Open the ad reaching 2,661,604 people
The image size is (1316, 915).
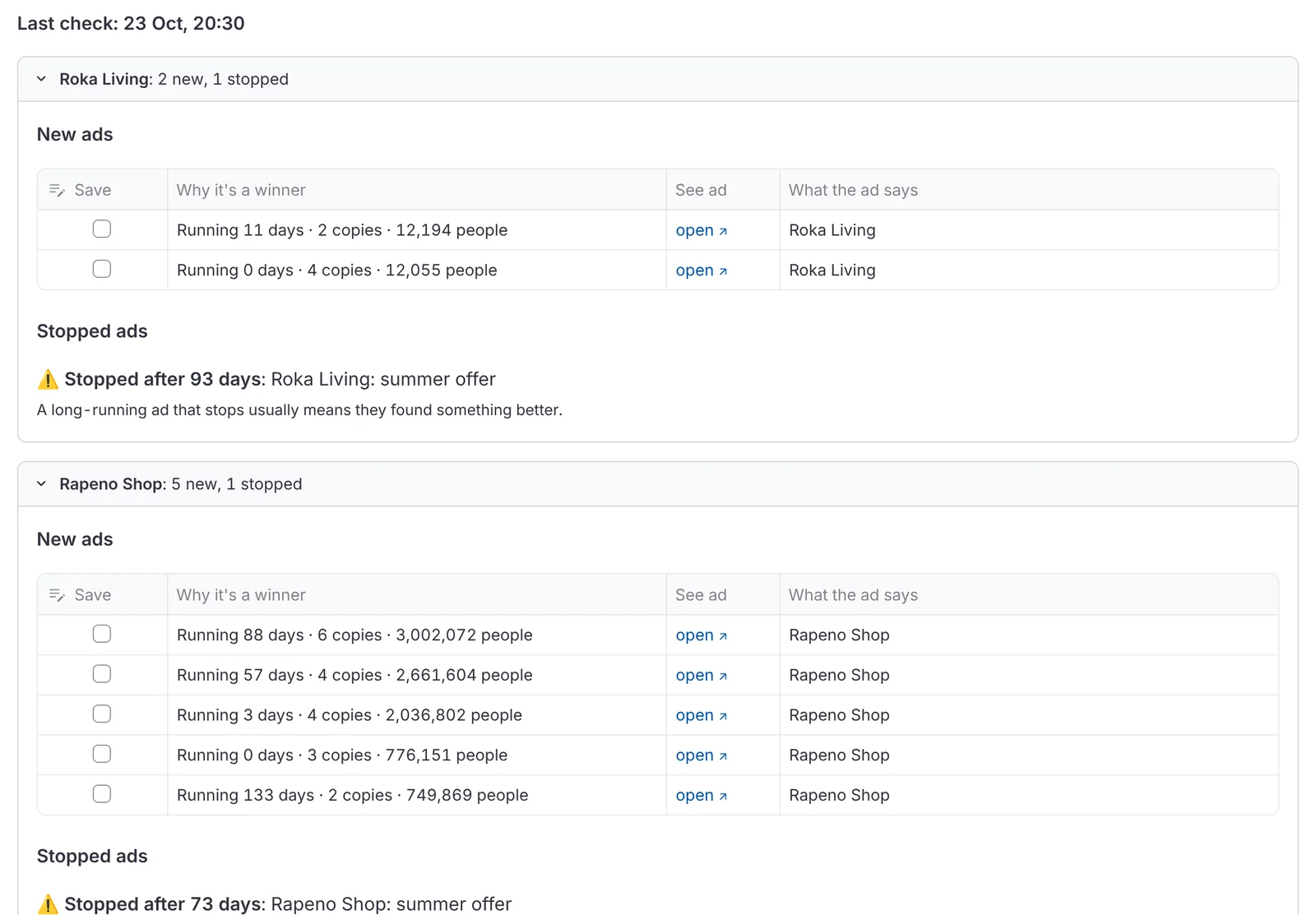[x=701, y=675]
